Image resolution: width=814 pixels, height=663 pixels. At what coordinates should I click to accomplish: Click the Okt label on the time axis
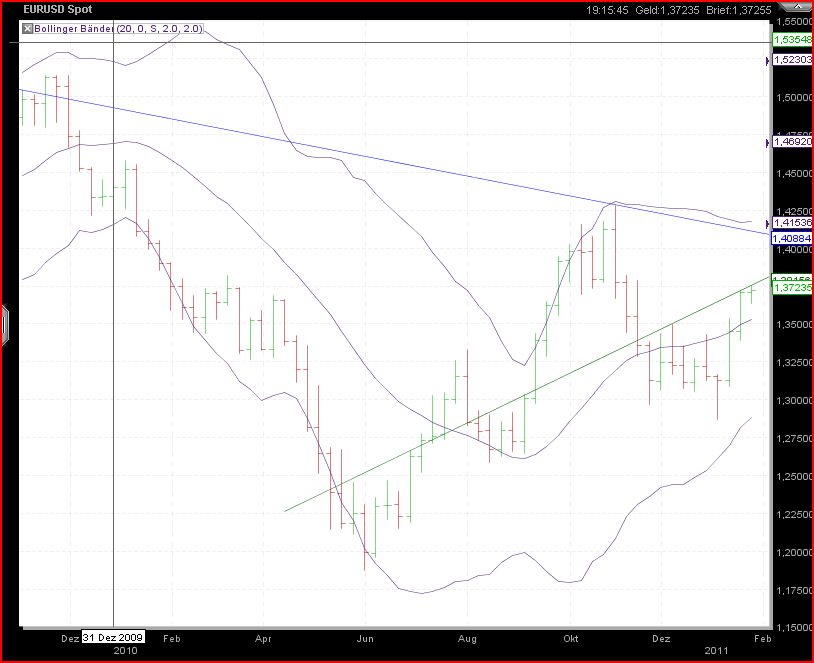tap(573, 637)
